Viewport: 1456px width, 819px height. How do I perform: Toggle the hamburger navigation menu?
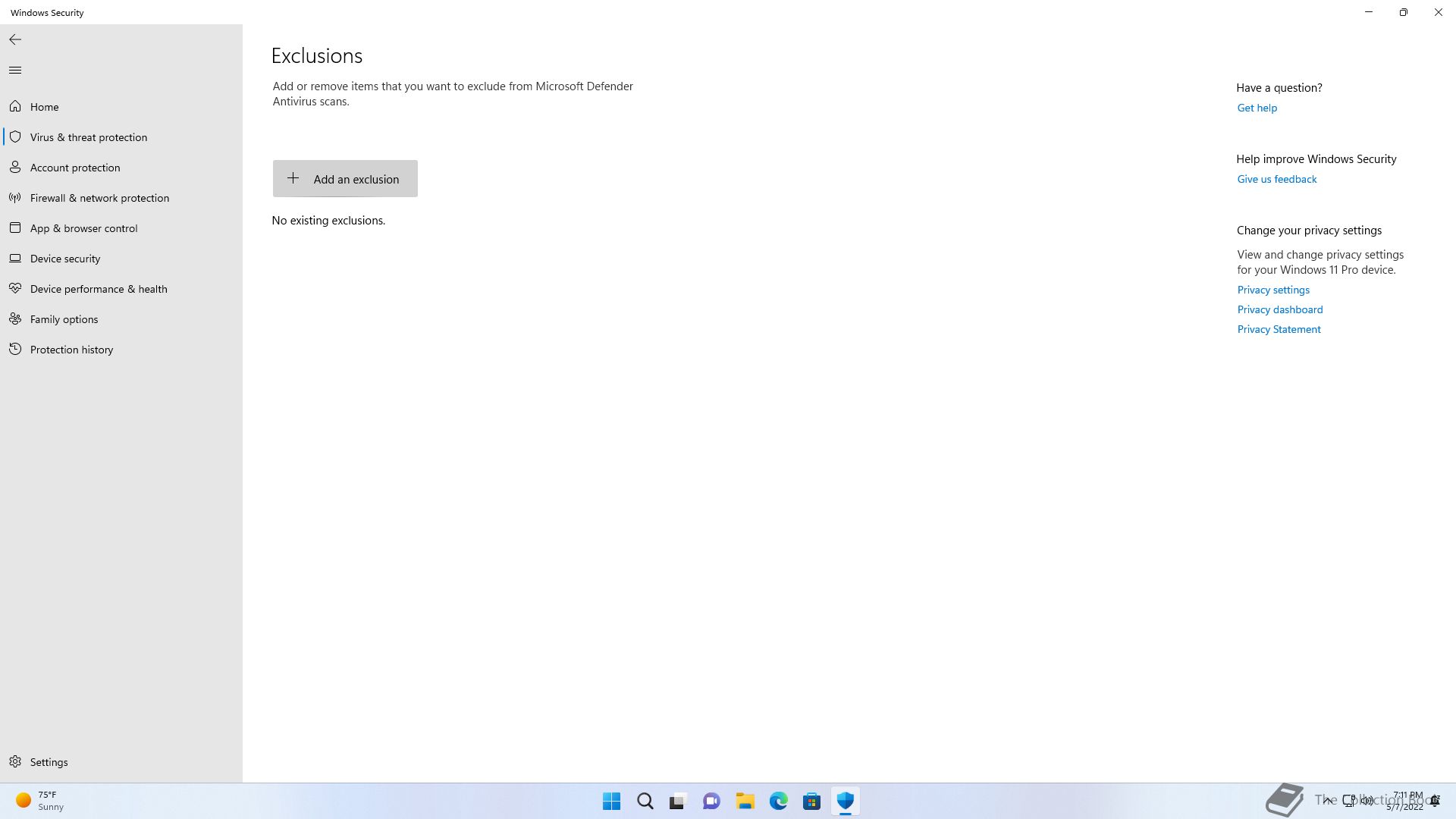click(x=15, y=71)
